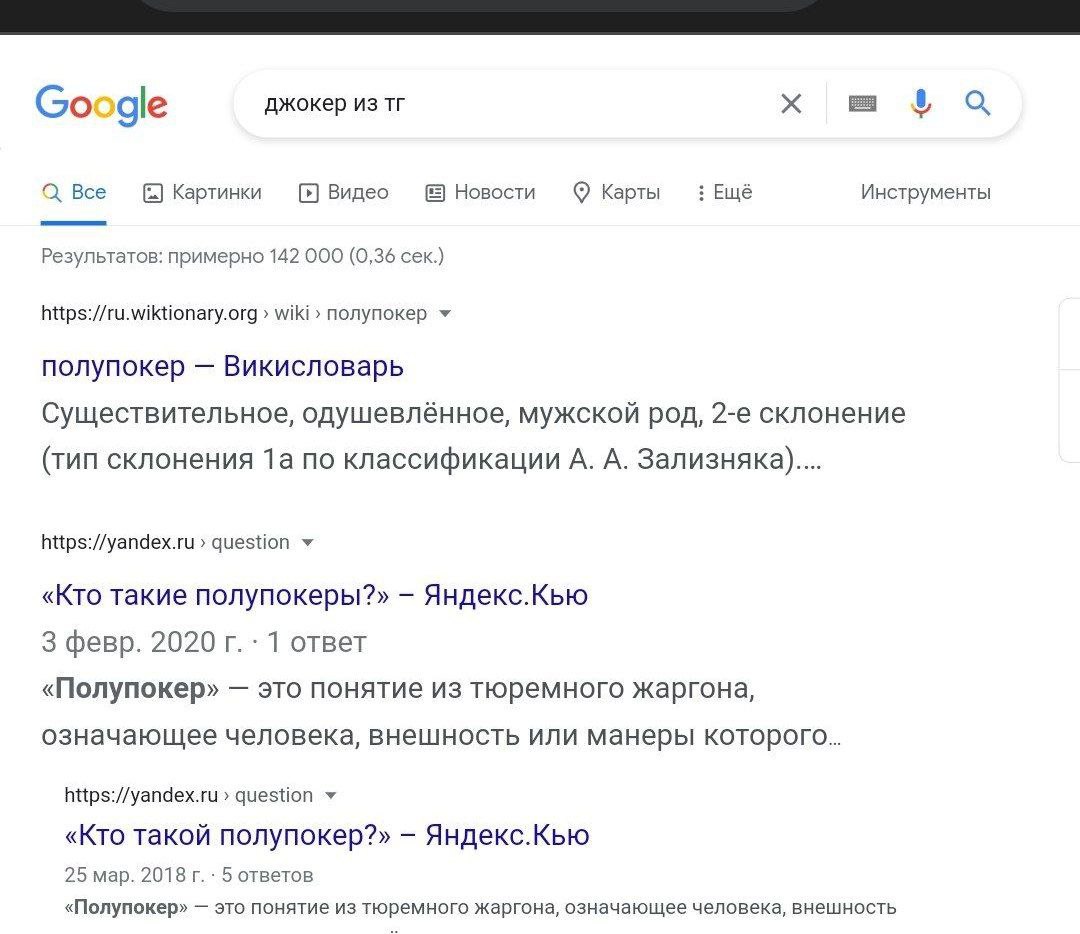Viewport: 1080px width, 934px height.
Task: Click the '3 февр. 2020 г. · 1 ответ' text
Action: [204, 642]
